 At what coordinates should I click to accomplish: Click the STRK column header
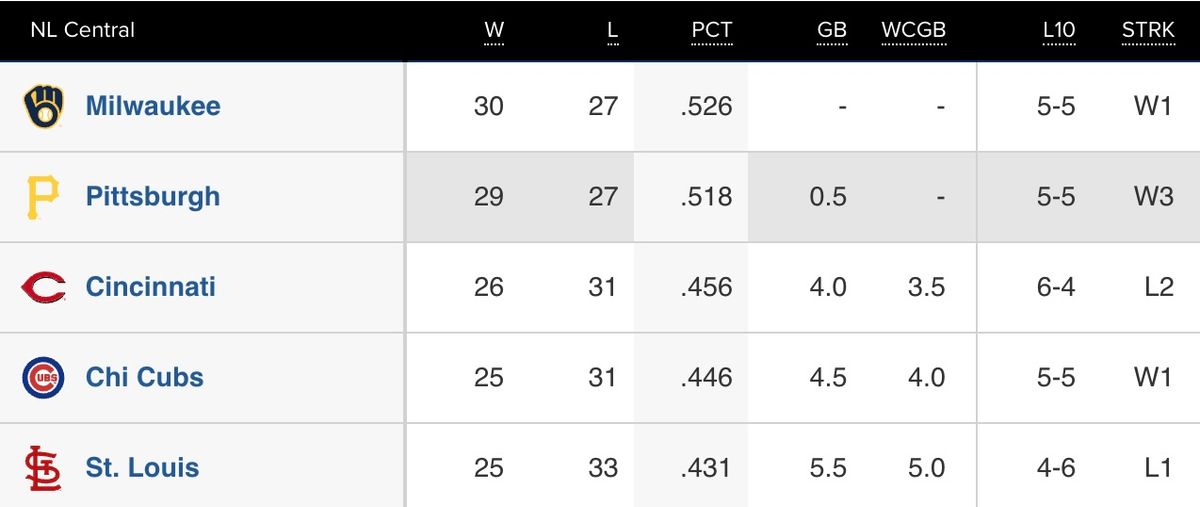pos(1148,31)
